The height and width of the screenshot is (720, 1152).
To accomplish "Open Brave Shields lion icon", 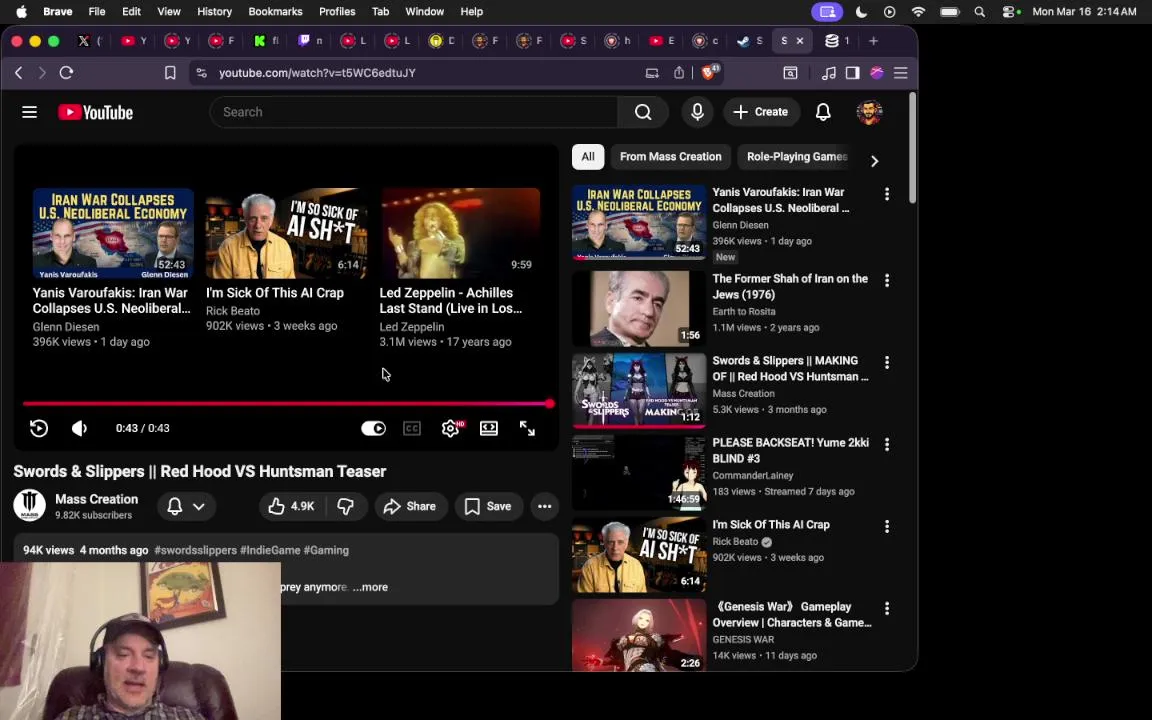I will point(708,72).
